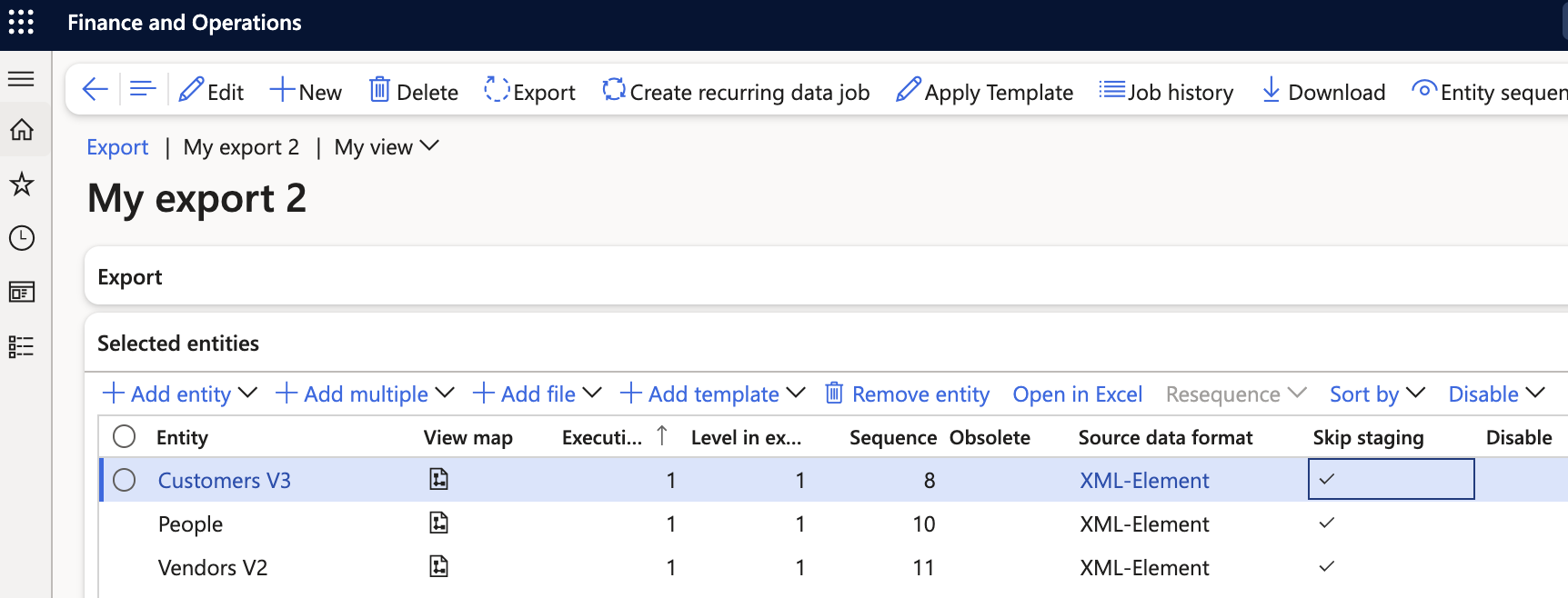Select the Customers V3 row radio button
Screen dimensions: 1568x598
click(125, 480)
